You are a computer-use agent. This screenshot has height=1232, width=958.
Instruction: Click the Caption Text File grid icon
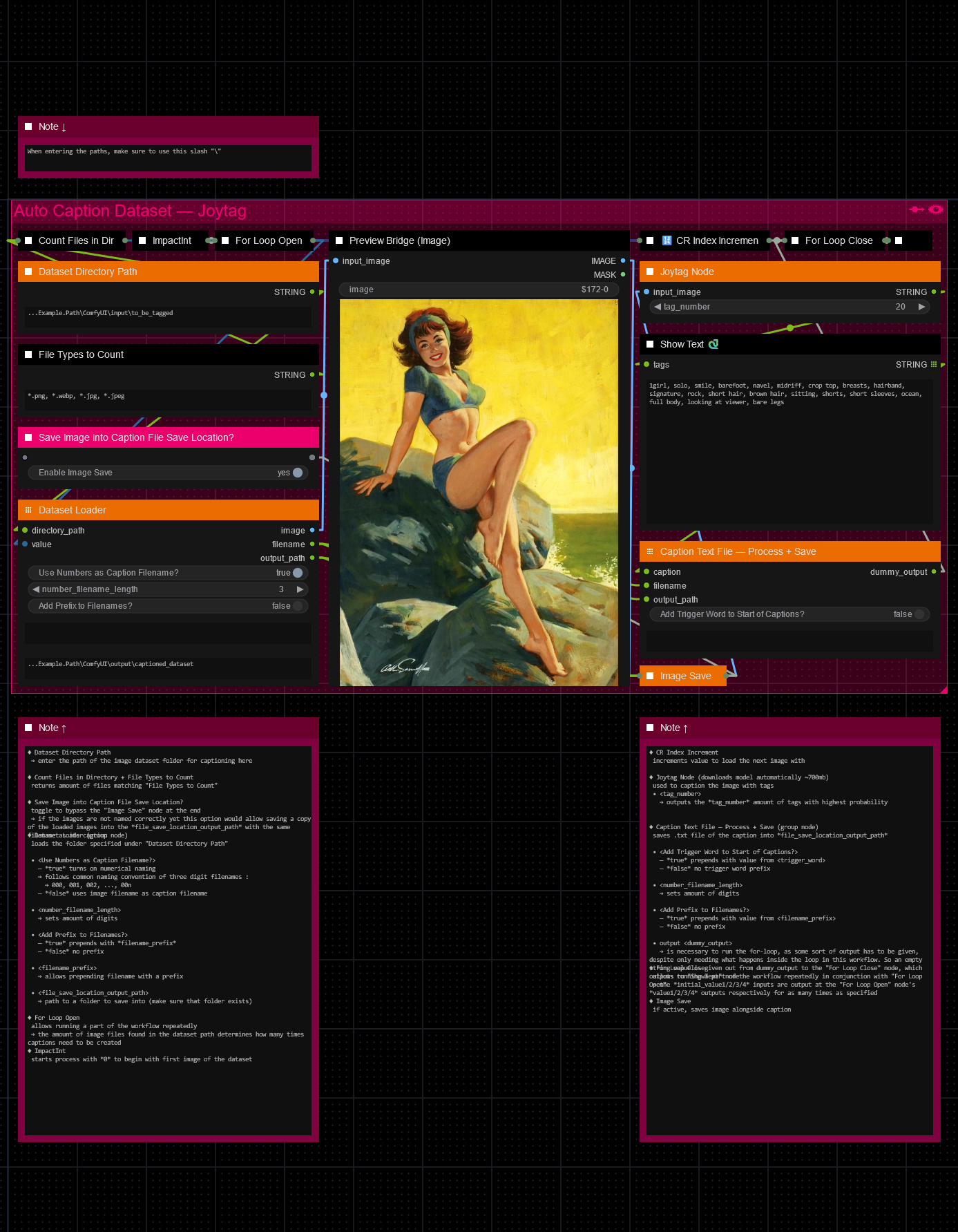point(650,551)
